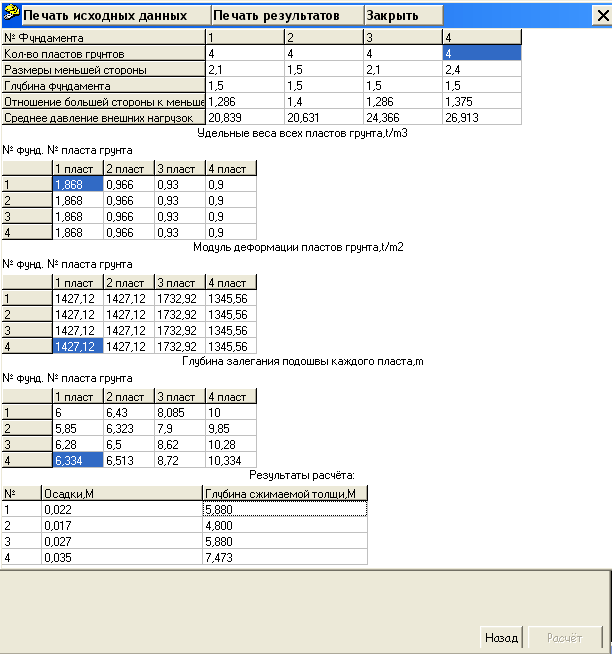Select depth cell 8,62
612x654 pixels.
[180, 444]
